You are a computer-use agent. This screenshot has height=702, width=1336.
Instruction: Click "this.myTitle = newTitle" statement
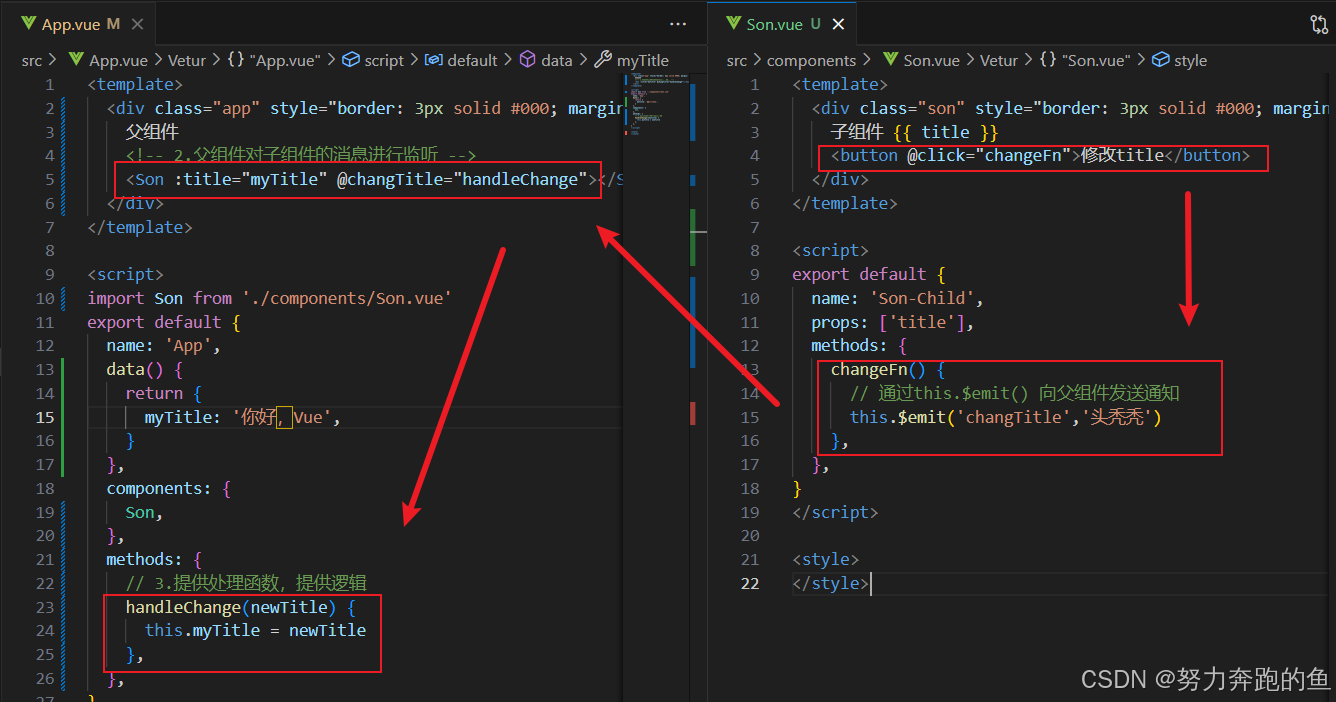(255, 631)
